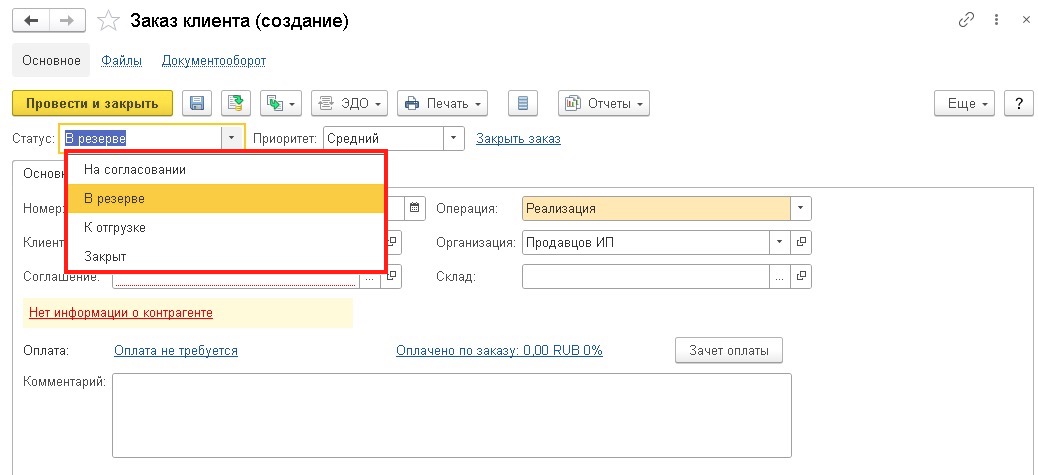Post document with green arrow sheet icon
This screenshot has width=1038, height=475.
[236, 103]
